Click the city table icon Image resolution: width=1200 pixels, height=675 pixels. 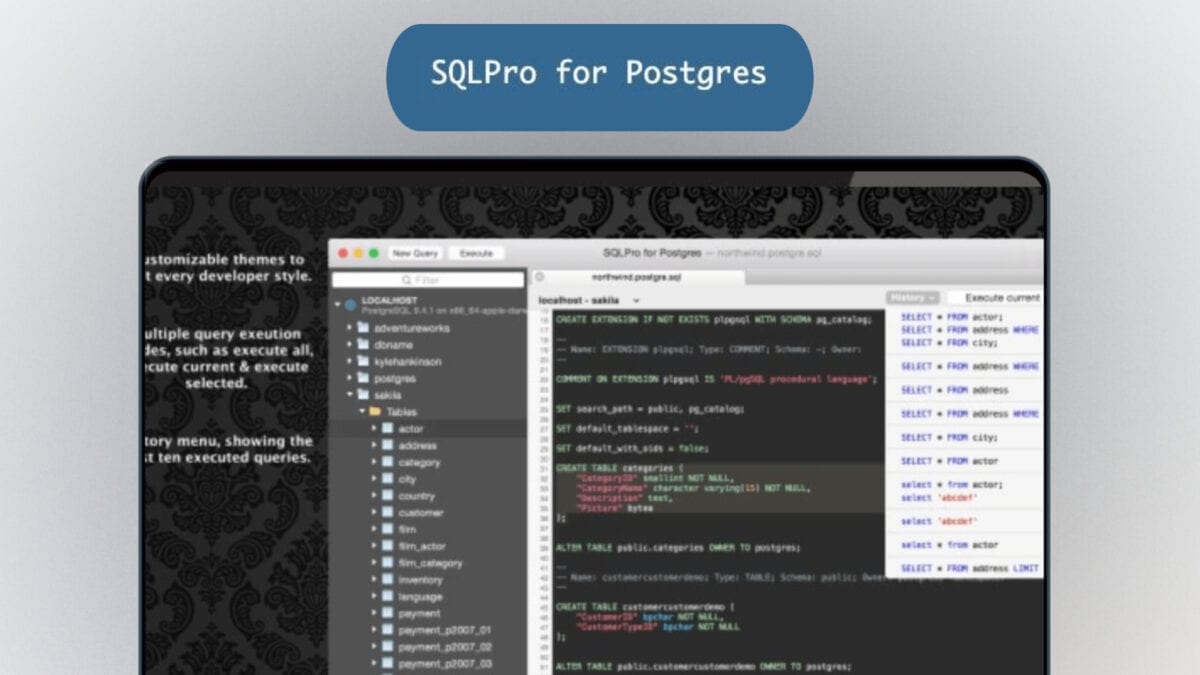(388, 479)
